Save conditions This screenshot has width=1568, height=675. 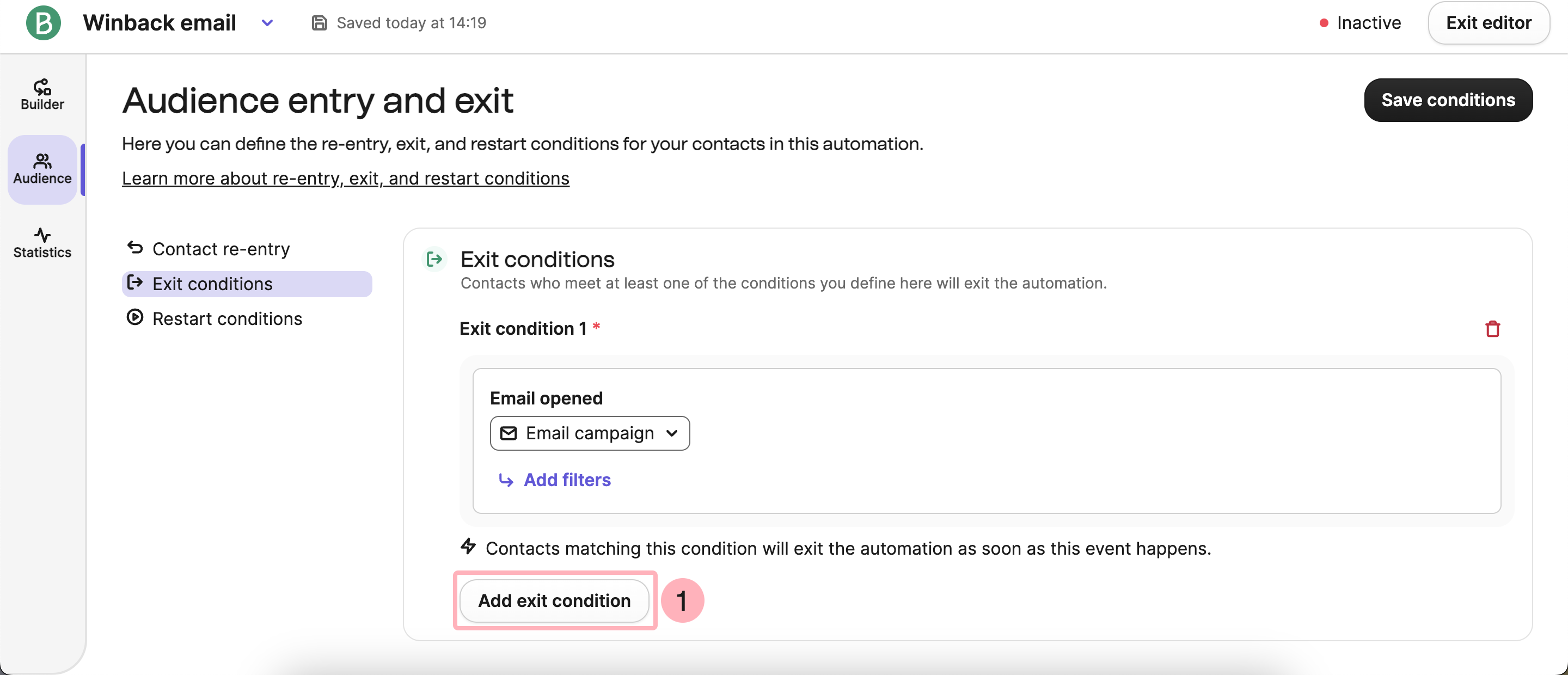click(x=1448, y=100)
